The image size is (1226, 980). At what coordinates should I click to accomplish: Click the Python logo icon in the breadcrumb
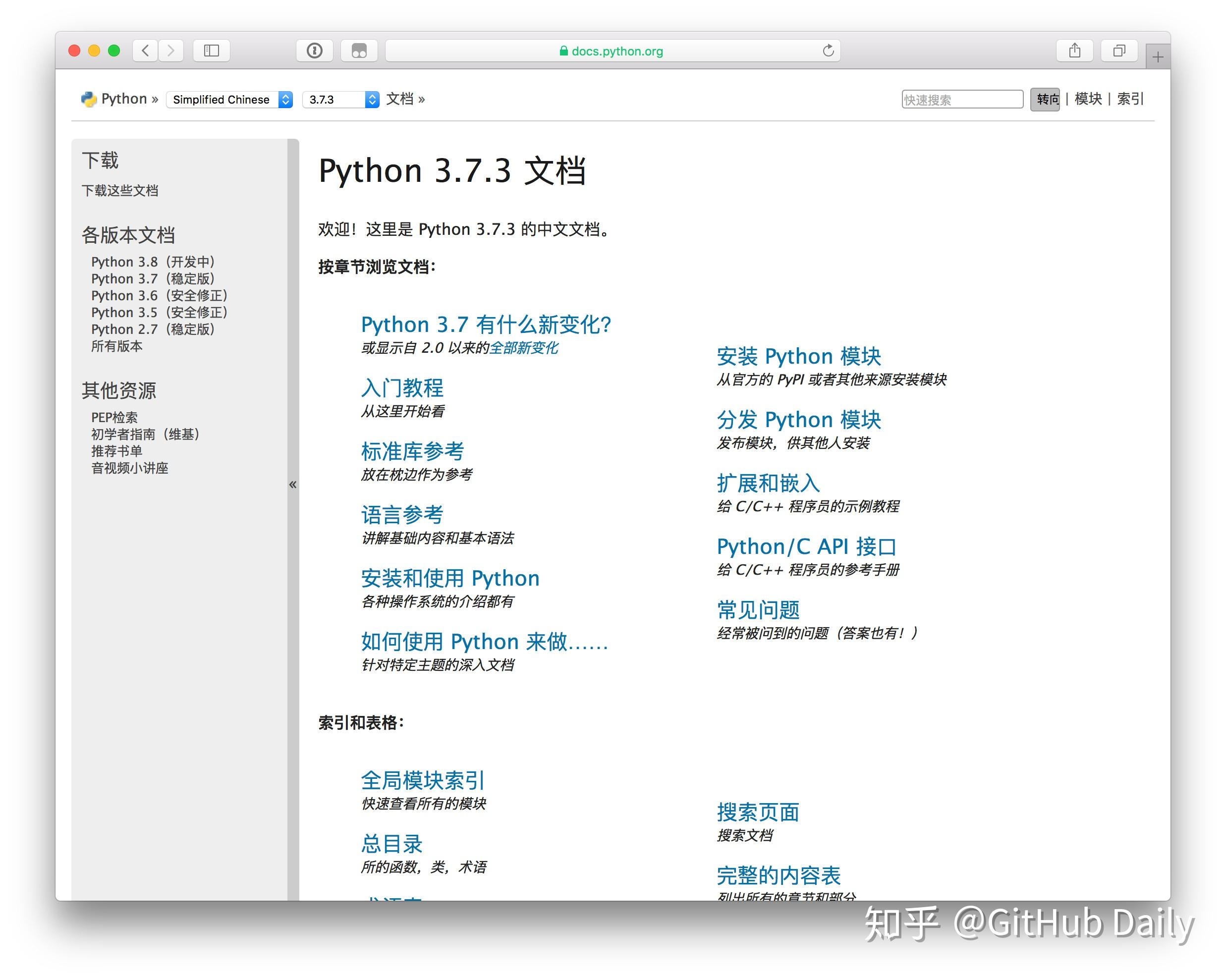[x=89, y=99]
